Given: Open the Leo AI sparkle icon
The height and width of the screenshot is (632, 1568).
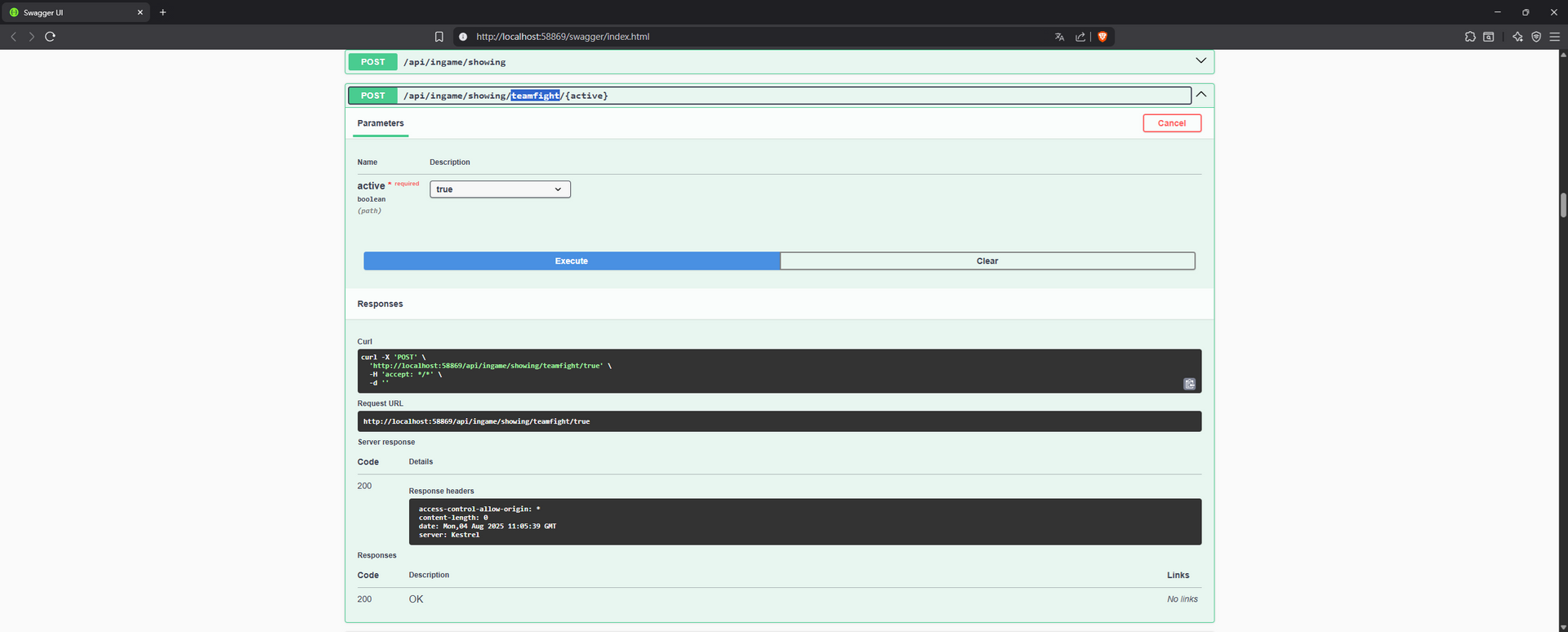Looking at the screenshot, I should tap(1517, 37).
